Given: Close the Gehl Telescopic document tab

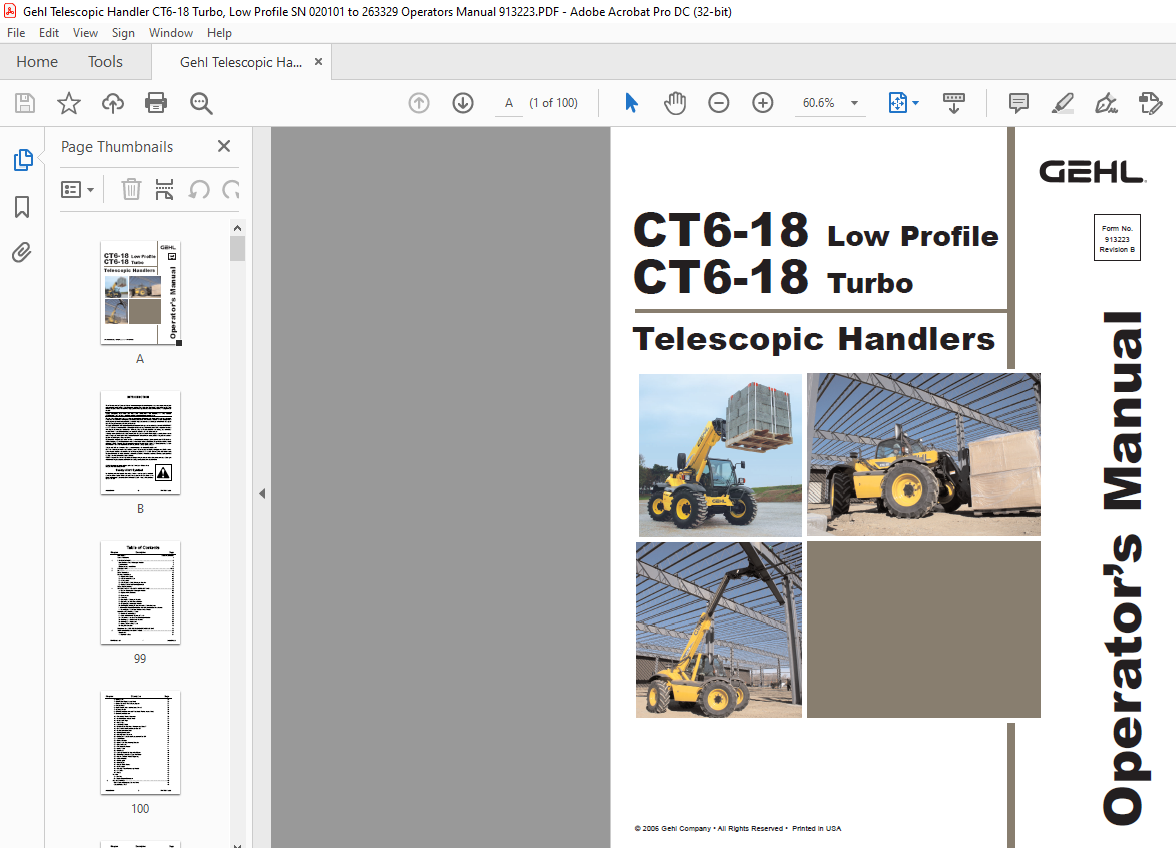Looking at the screenshot, I should point(318,61).
